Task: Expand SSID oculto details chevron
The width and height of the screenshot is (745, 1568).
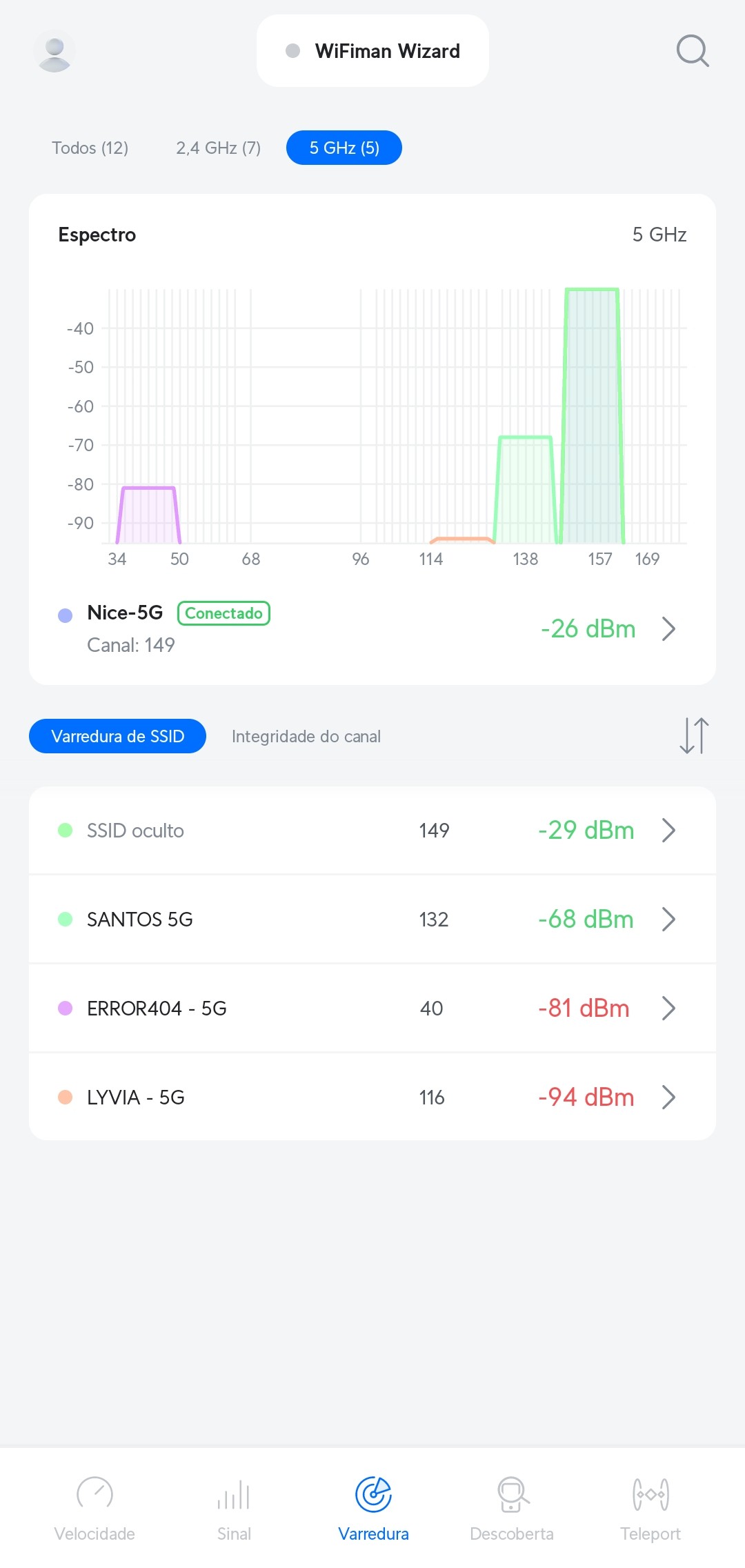Action: [x=668, y=831]
